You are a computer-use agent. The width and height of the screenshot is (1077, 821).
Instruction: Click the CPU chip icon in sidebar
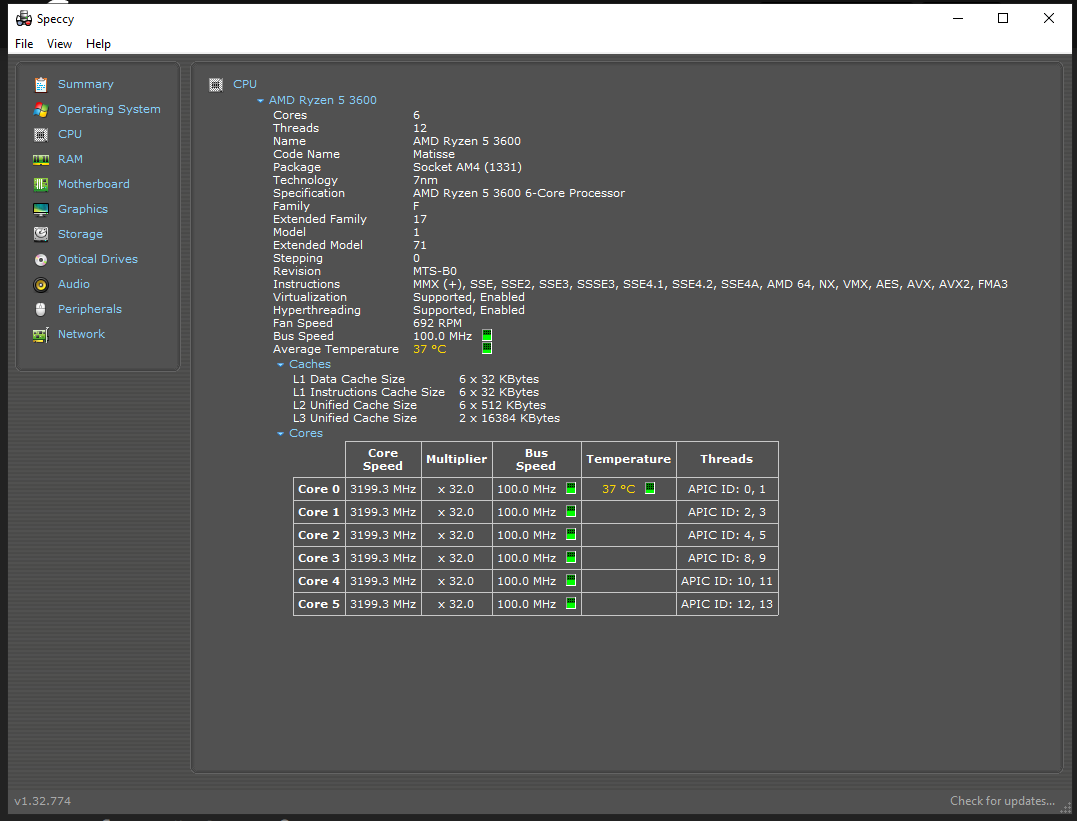pos(41,135)
